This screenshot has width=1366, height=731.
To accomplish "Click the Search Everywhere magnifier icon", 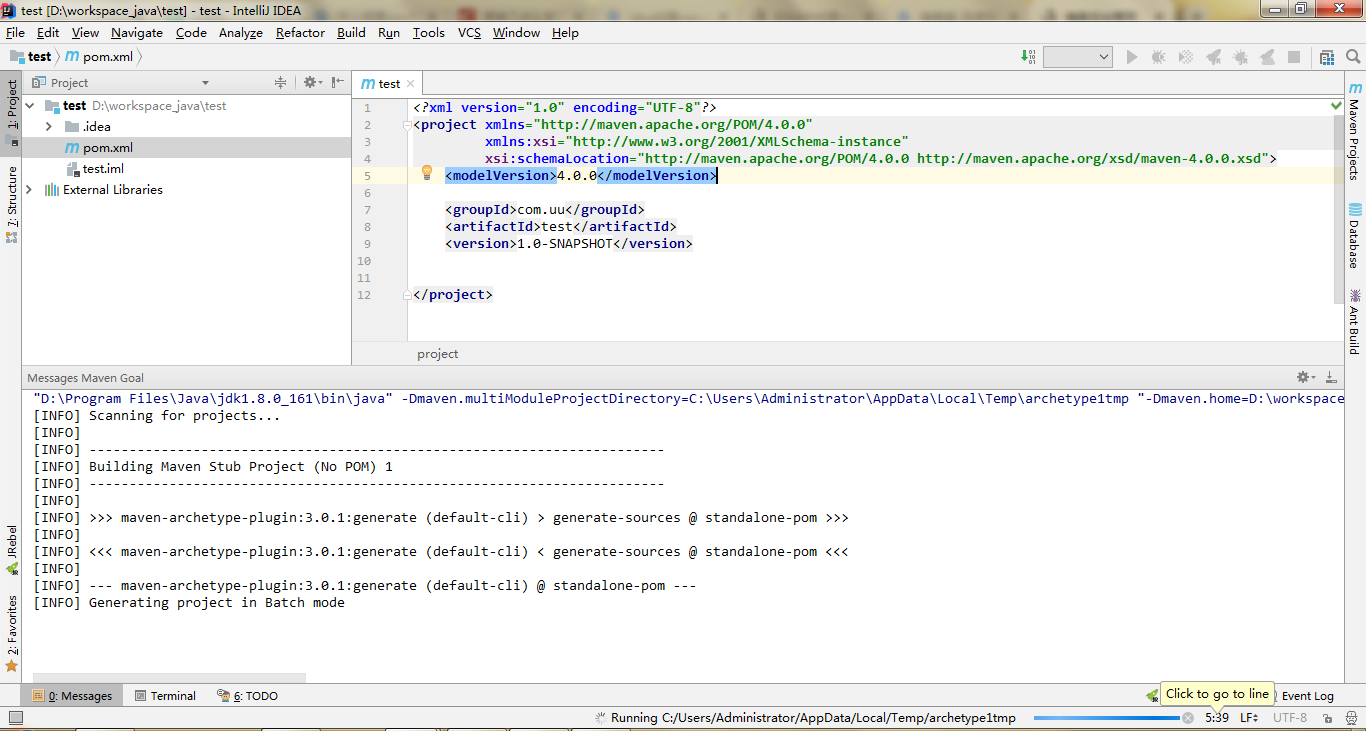I will (1351, 57).
